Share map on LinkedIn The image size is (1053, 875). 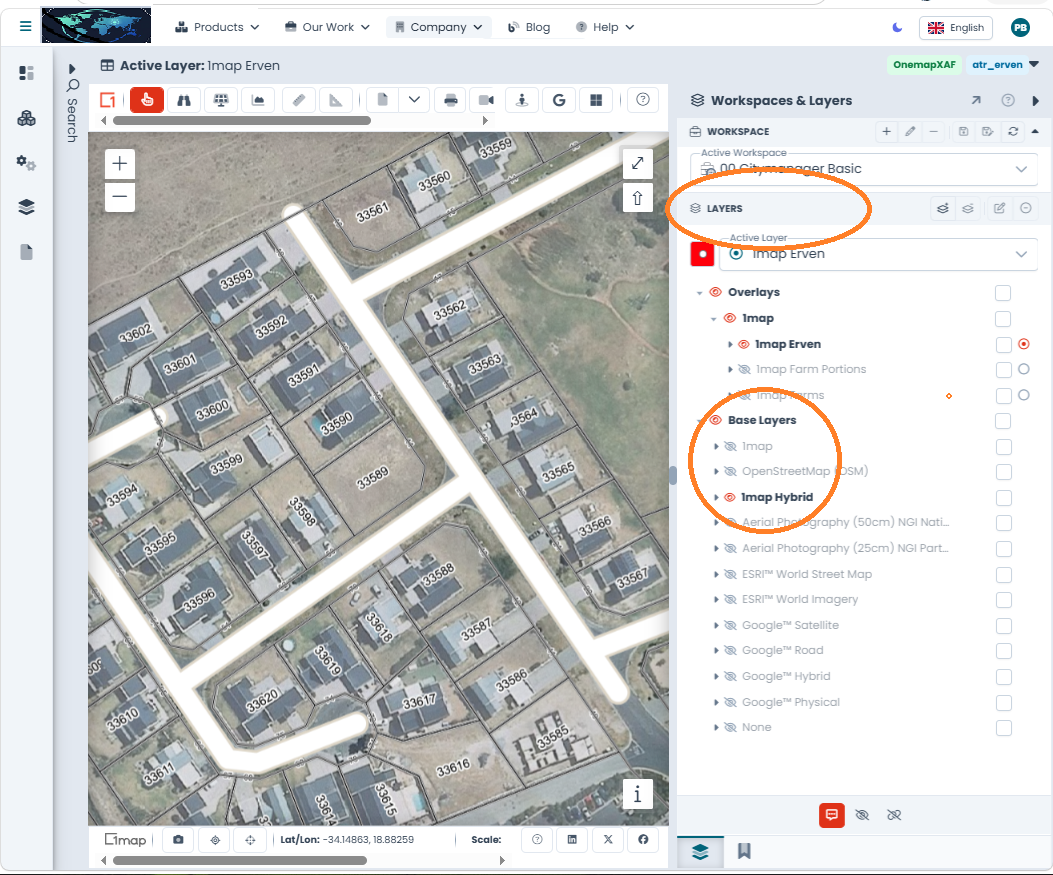(x=572, y=839)
